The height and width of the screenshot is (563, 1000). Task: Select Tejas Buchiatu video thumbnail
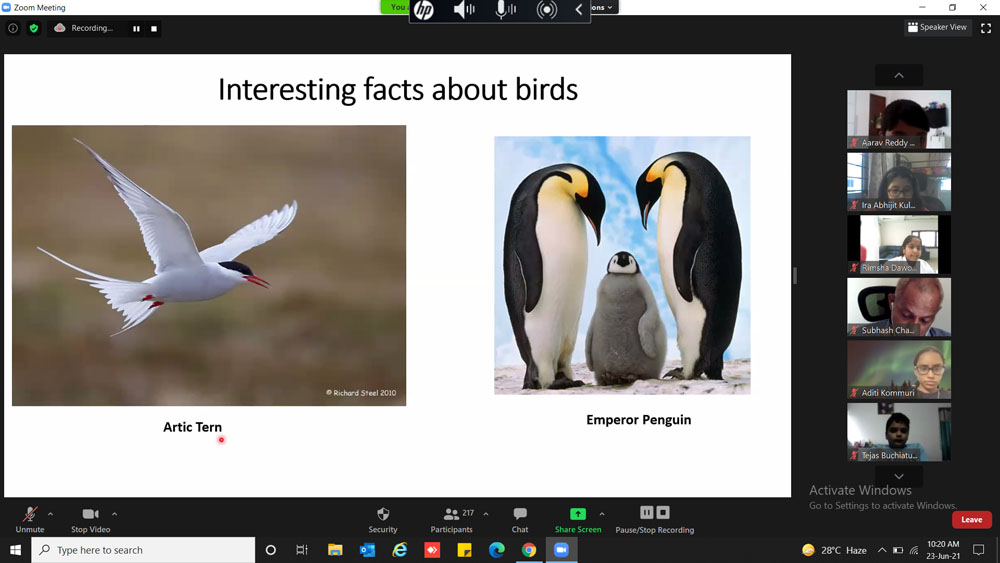899,432
